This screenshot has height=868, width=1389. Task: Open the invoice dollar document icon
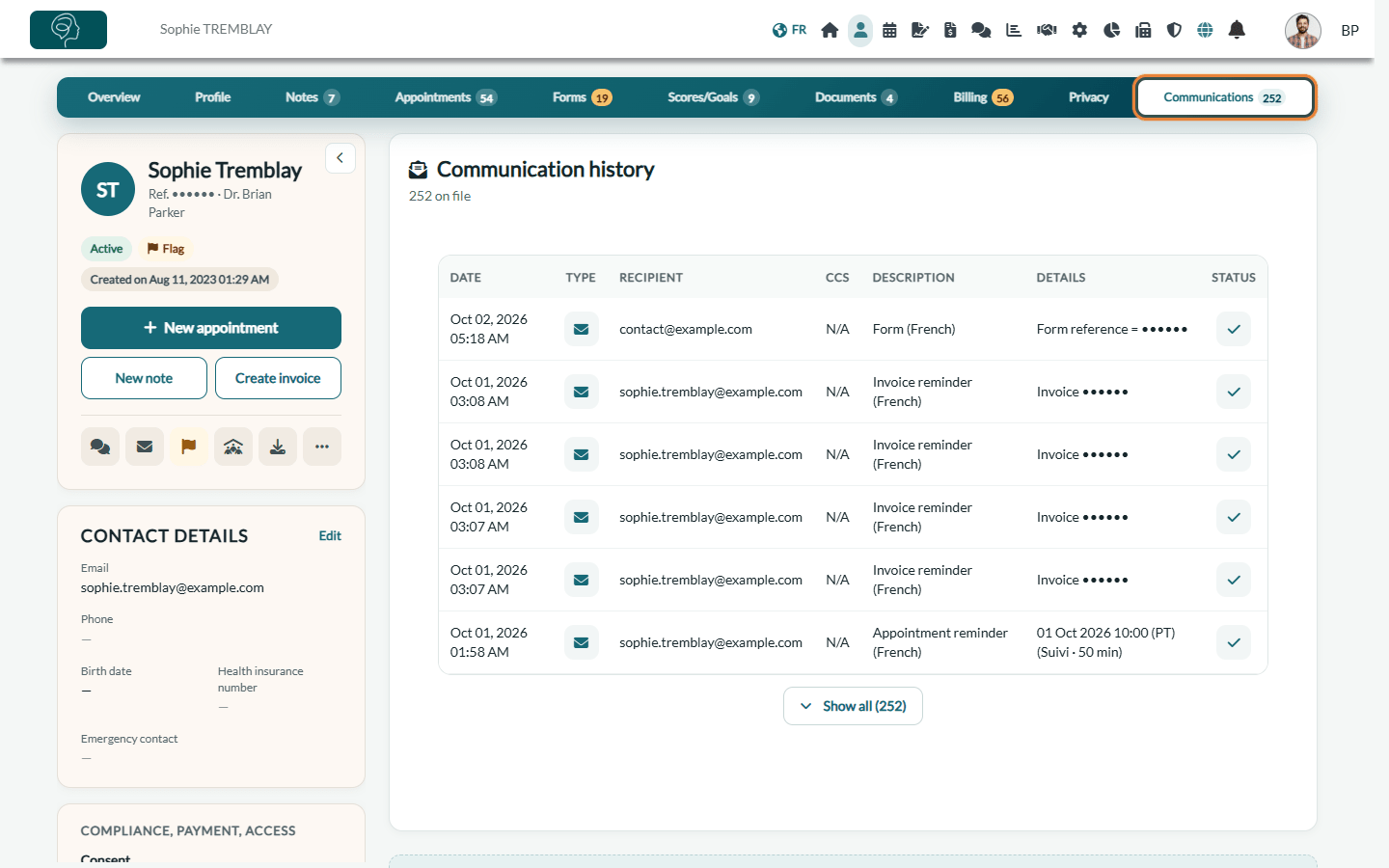tap(950, 30)
